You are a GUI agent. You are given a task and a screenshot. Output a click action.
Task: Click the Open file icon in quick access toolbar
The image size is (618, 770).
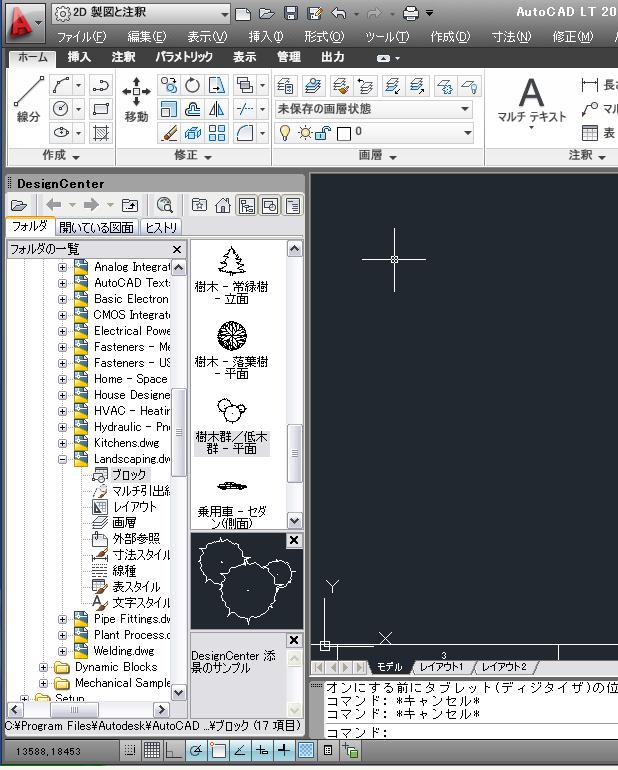pos(267,13)
